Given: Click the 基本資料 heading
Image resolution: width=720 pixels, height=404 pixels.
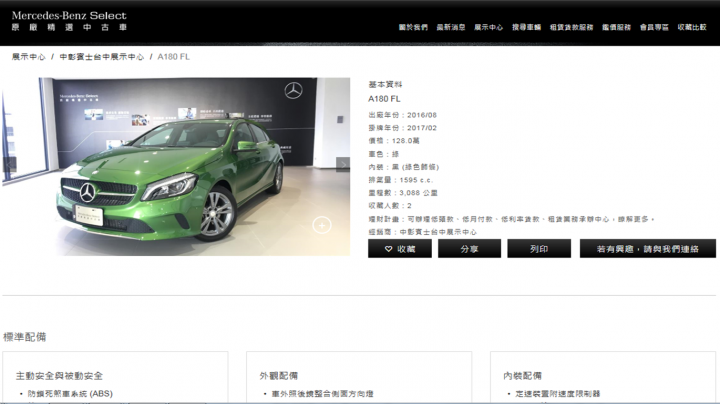Looking at the screenshot, I should 385,84.
